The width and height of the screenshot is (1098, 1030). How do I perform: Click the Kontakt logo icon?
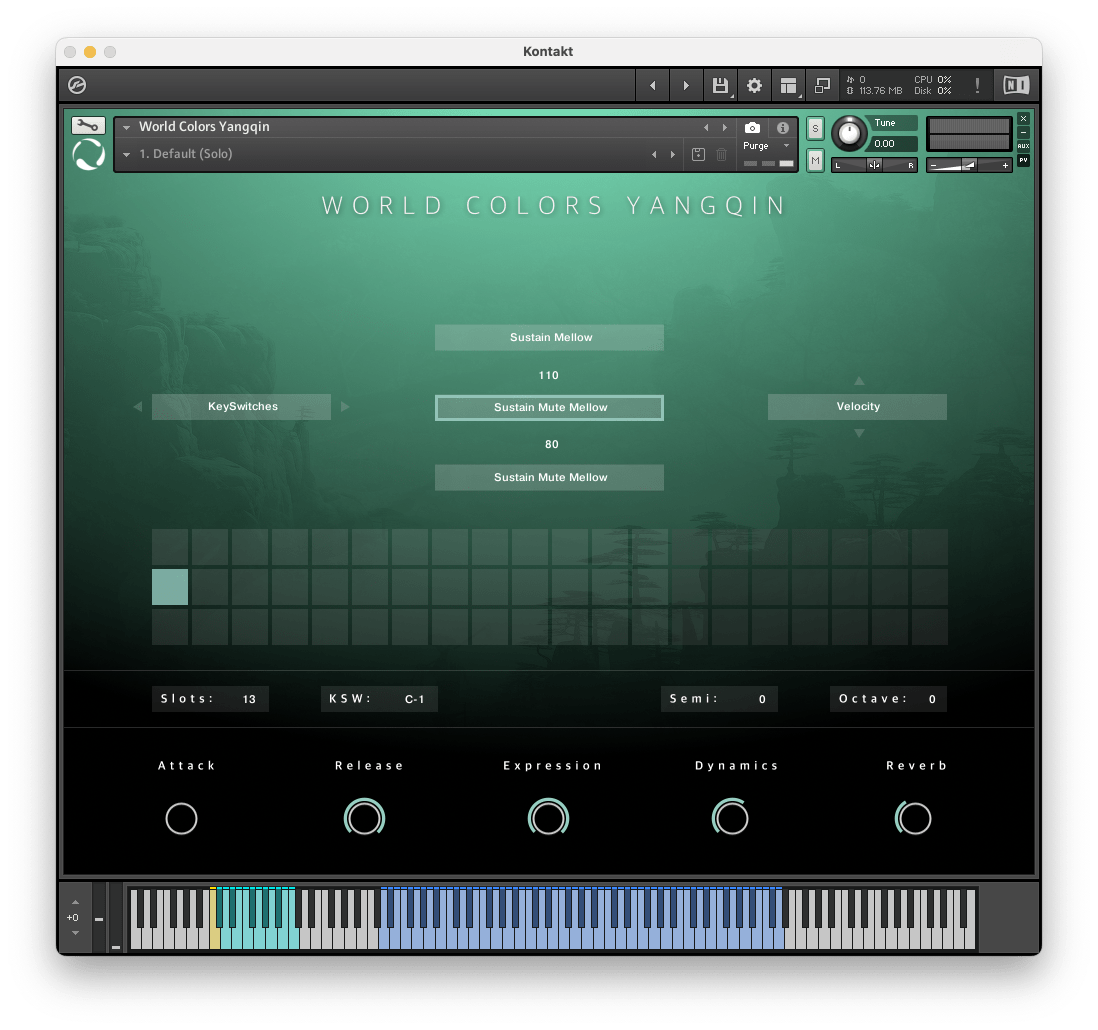[77, 85]
